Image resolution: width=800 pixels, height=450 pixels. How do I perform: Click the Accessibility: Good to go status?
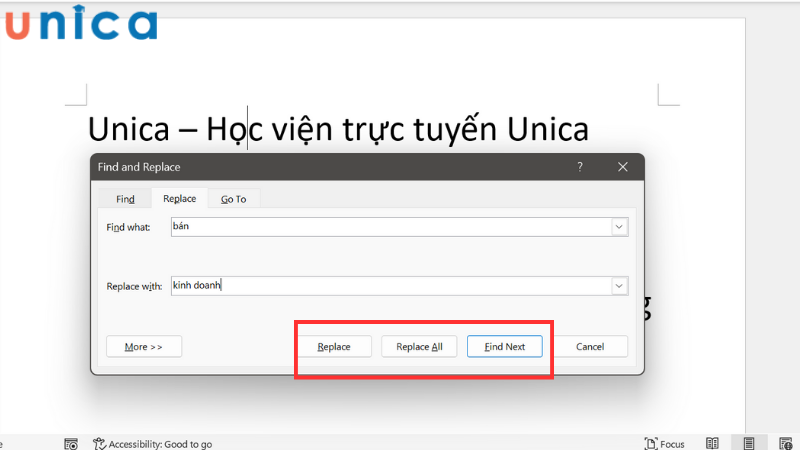point(153,444)
